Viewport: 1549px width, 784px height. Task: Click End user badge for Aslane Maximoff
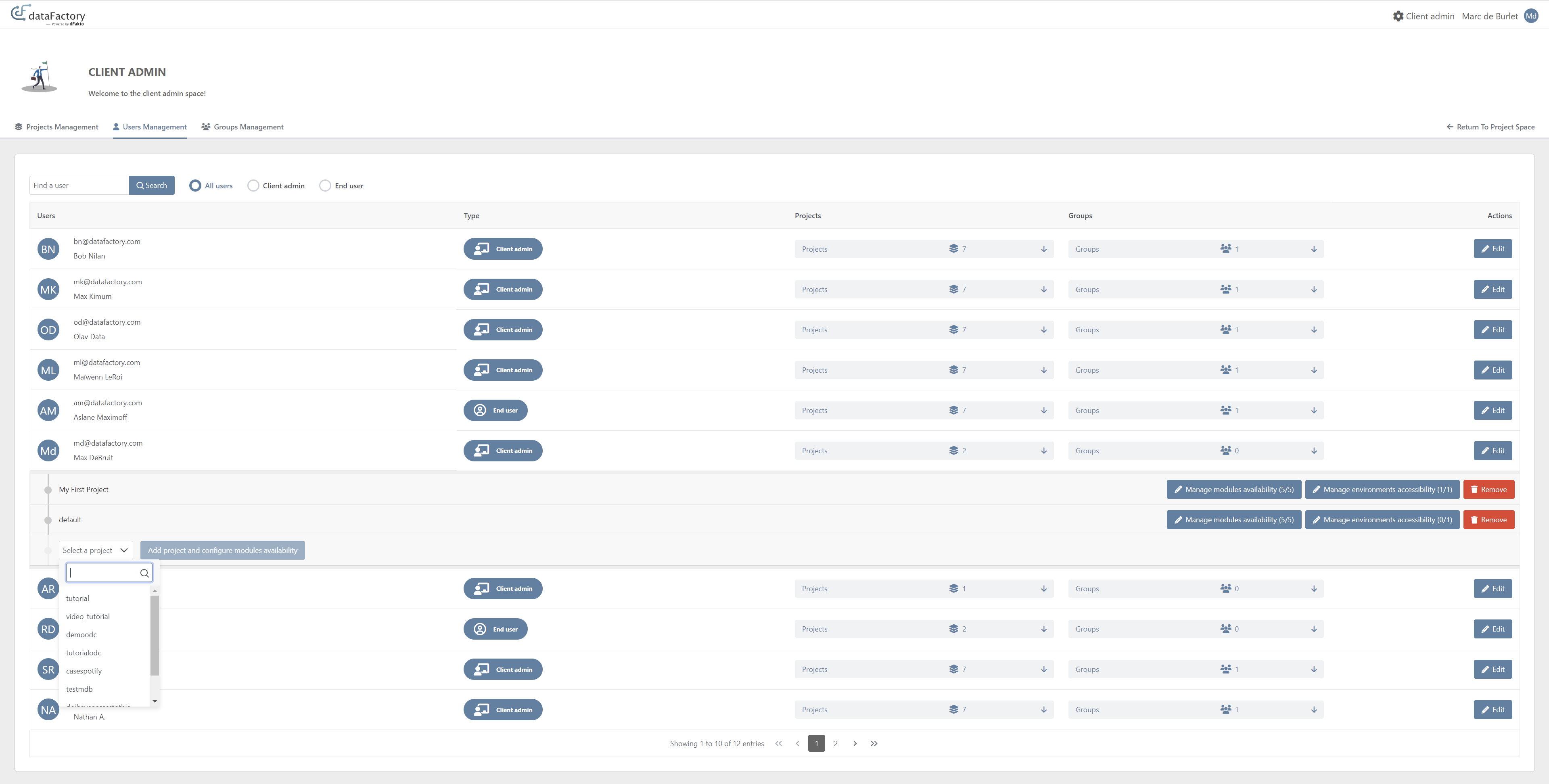click(x=495, y=411)
